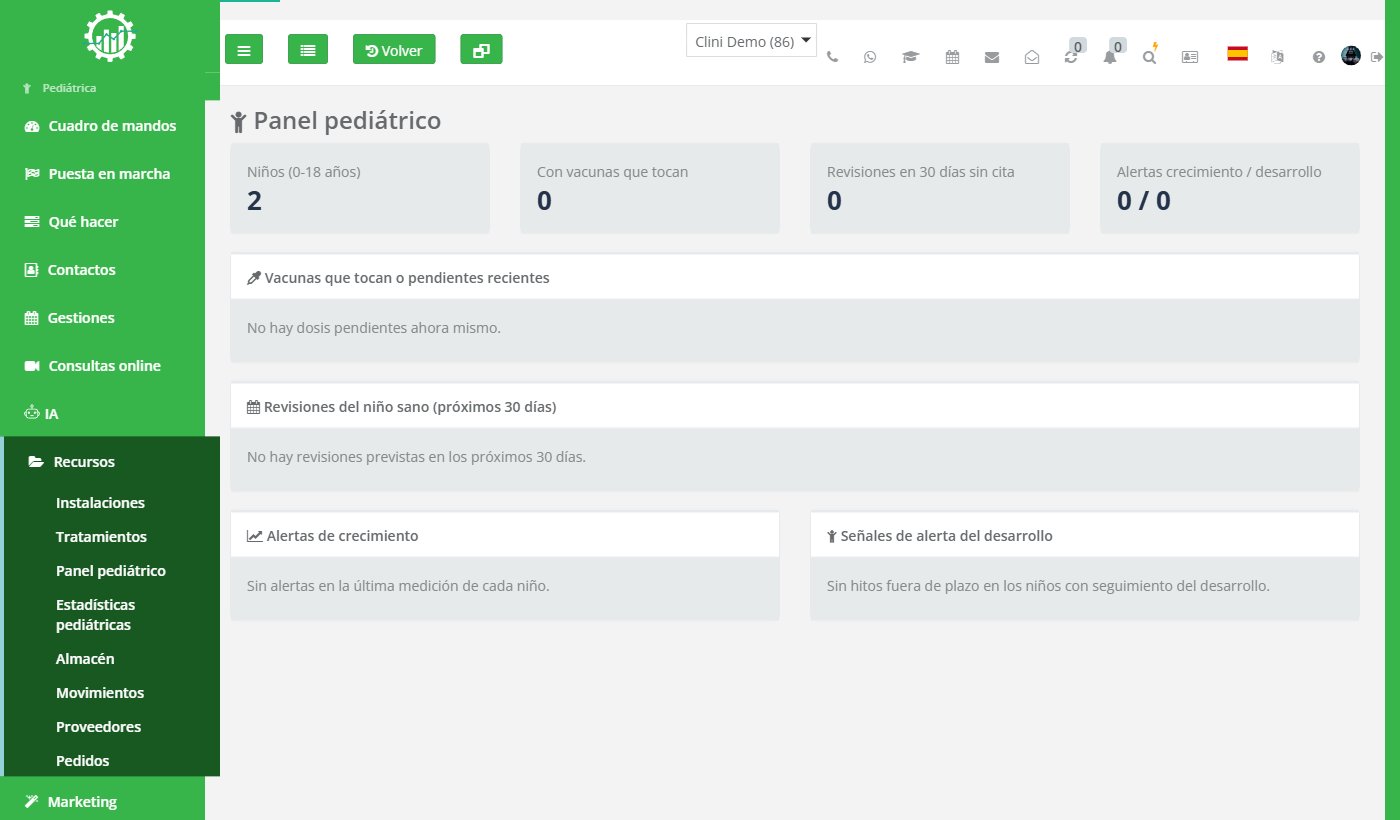This screenshot has height=820, width=1400.
Task: Click the Volver button
Action: pos(394,49)
